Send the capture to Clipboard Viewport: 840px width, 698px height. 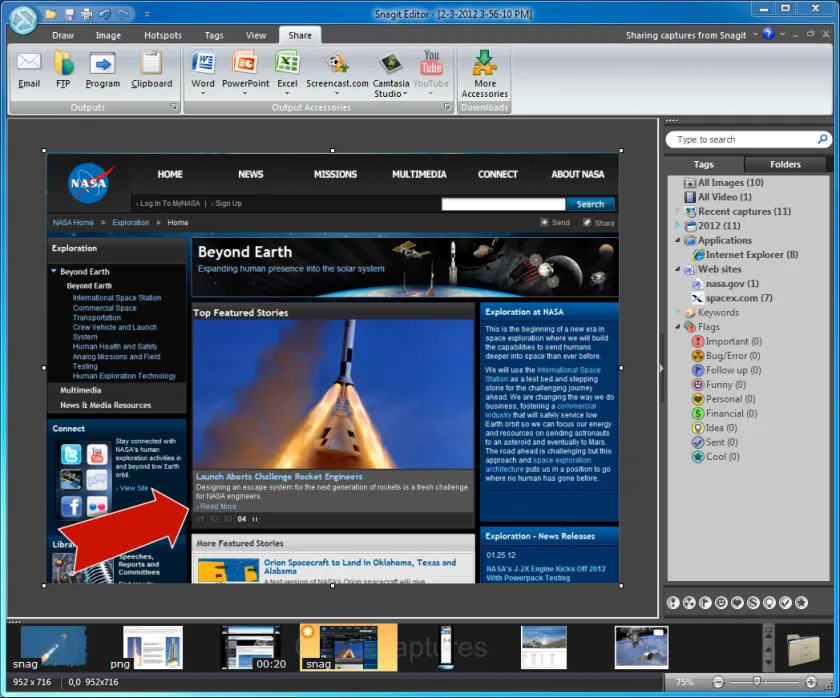point(152,70)
